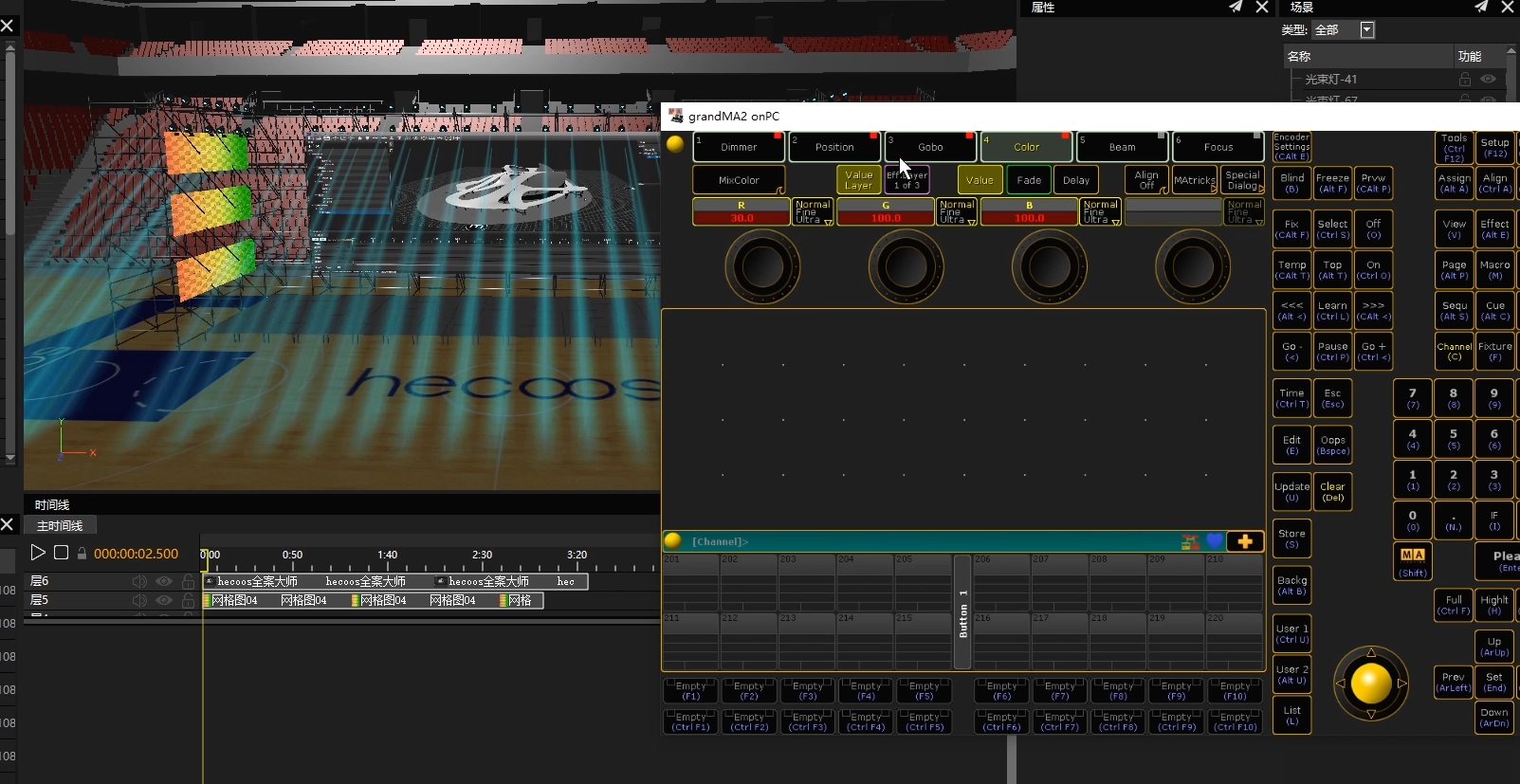Click the G encoder knob
1520x784 pixels.
[906, 266]
